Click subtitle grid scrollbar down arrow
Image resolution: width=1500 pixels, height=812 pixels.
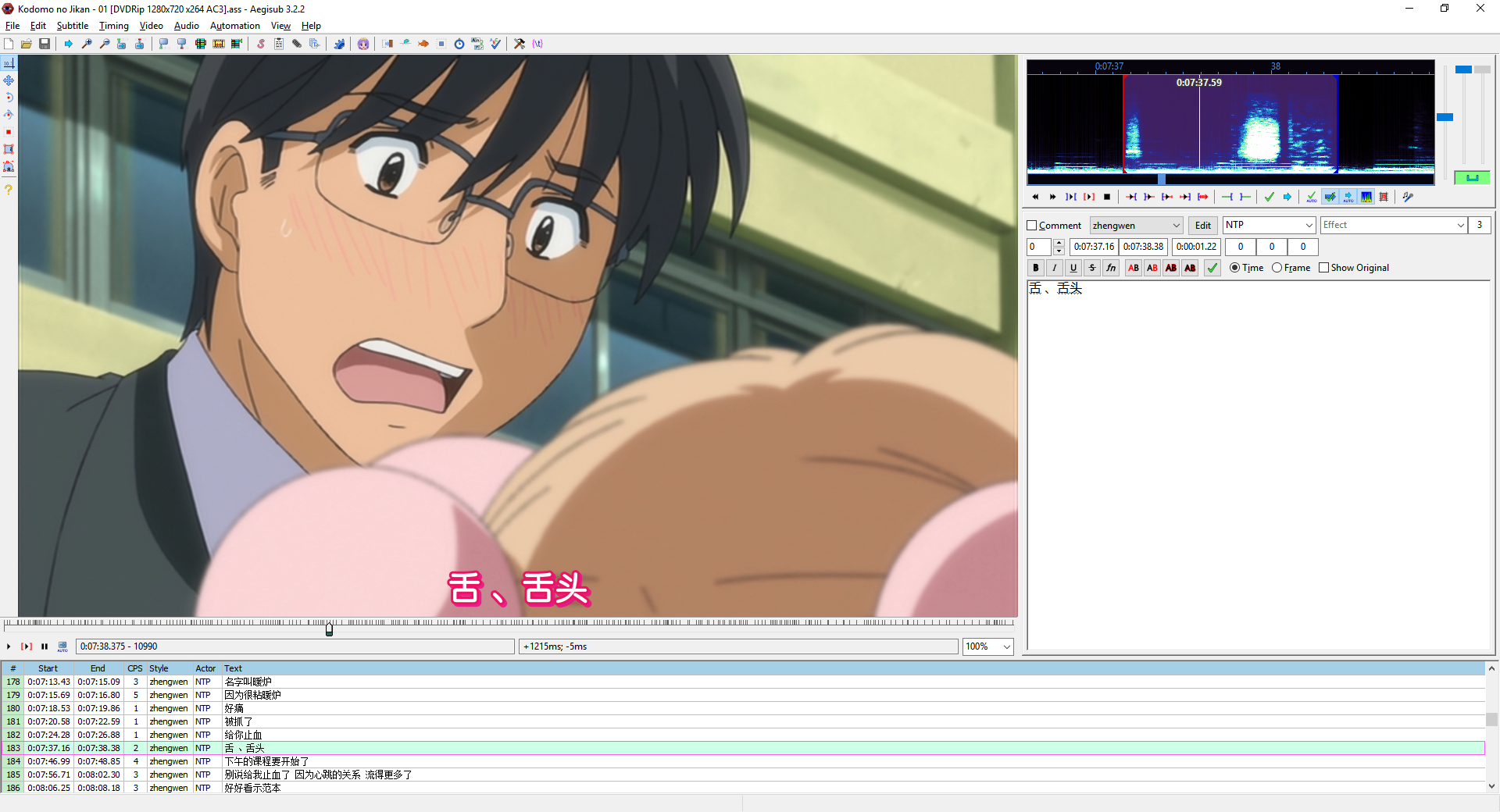1491,786
